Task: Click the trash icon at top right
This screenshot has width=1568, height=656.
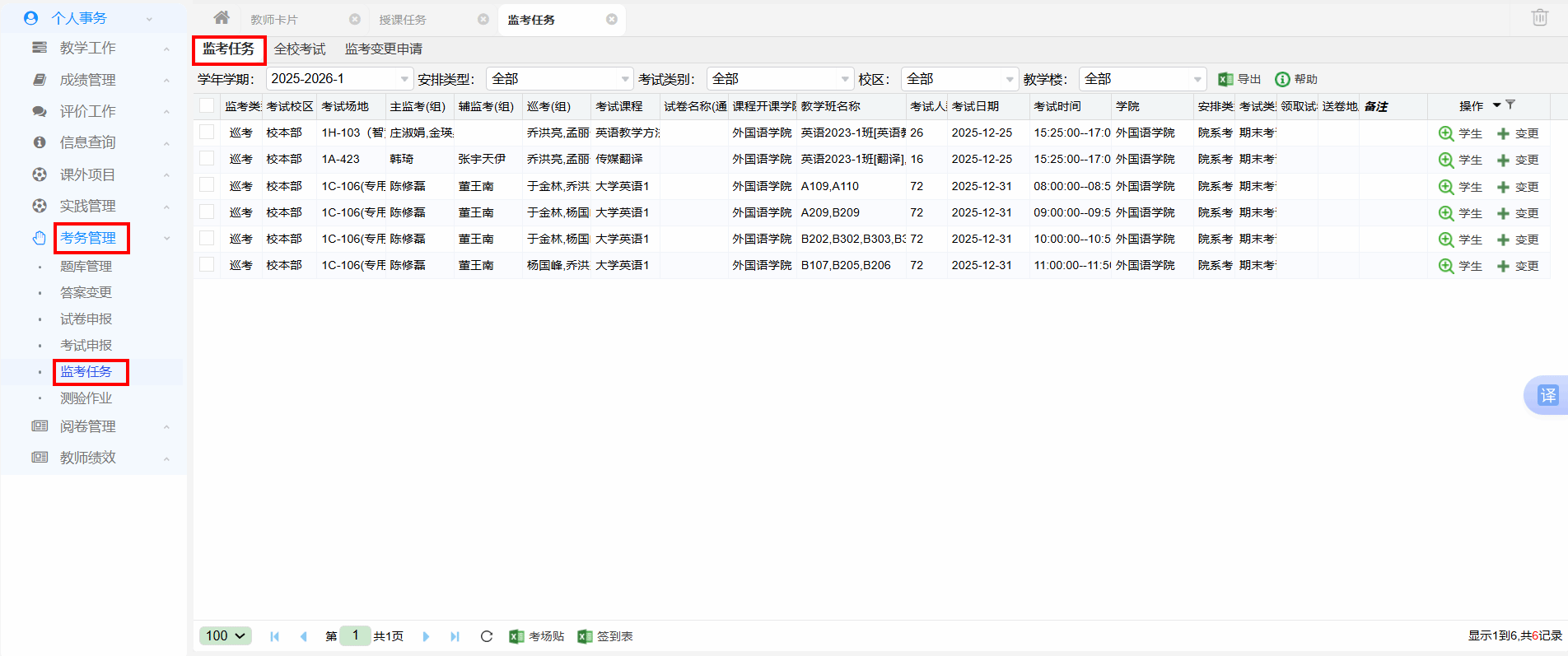Action: pyautogui.click(x=1539, y=17)
